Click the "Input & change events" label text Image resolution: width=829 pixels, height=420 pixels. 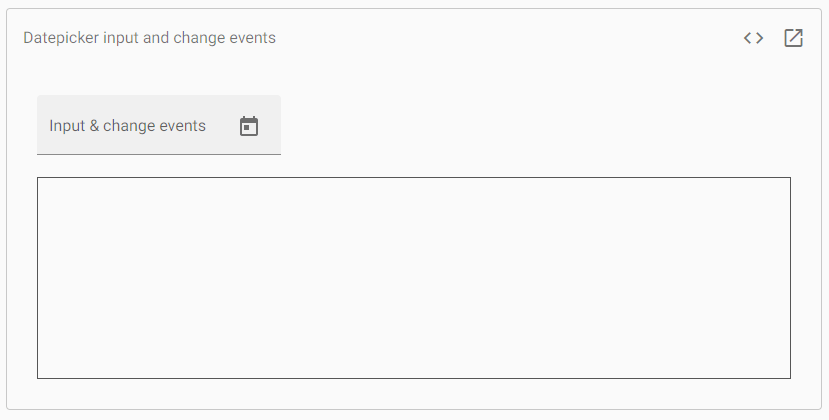tap(127, 126)
